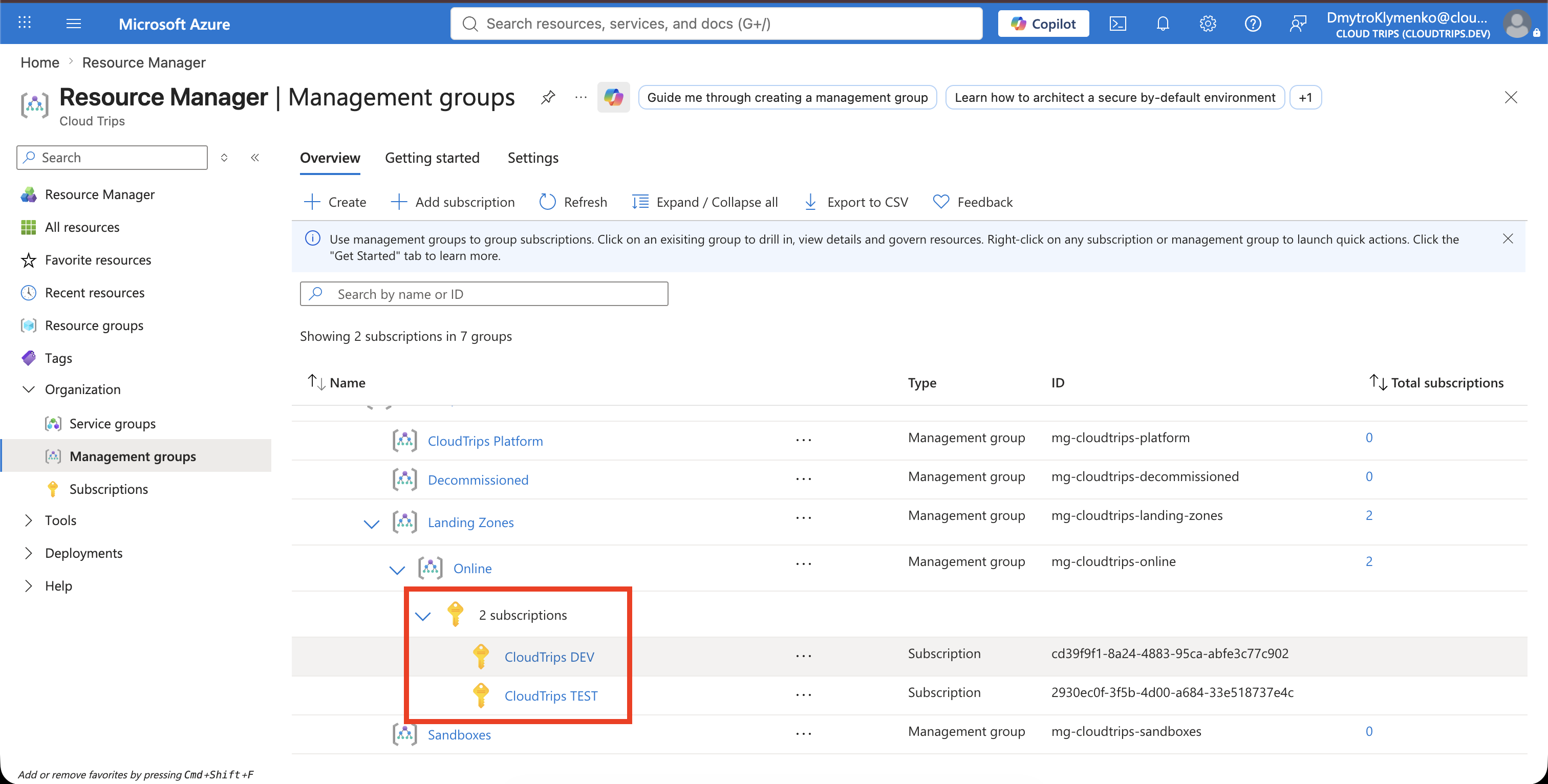Open the CloudTrips DEV subscription
Screen dimensions: 1548x784
tap(549, 657)
